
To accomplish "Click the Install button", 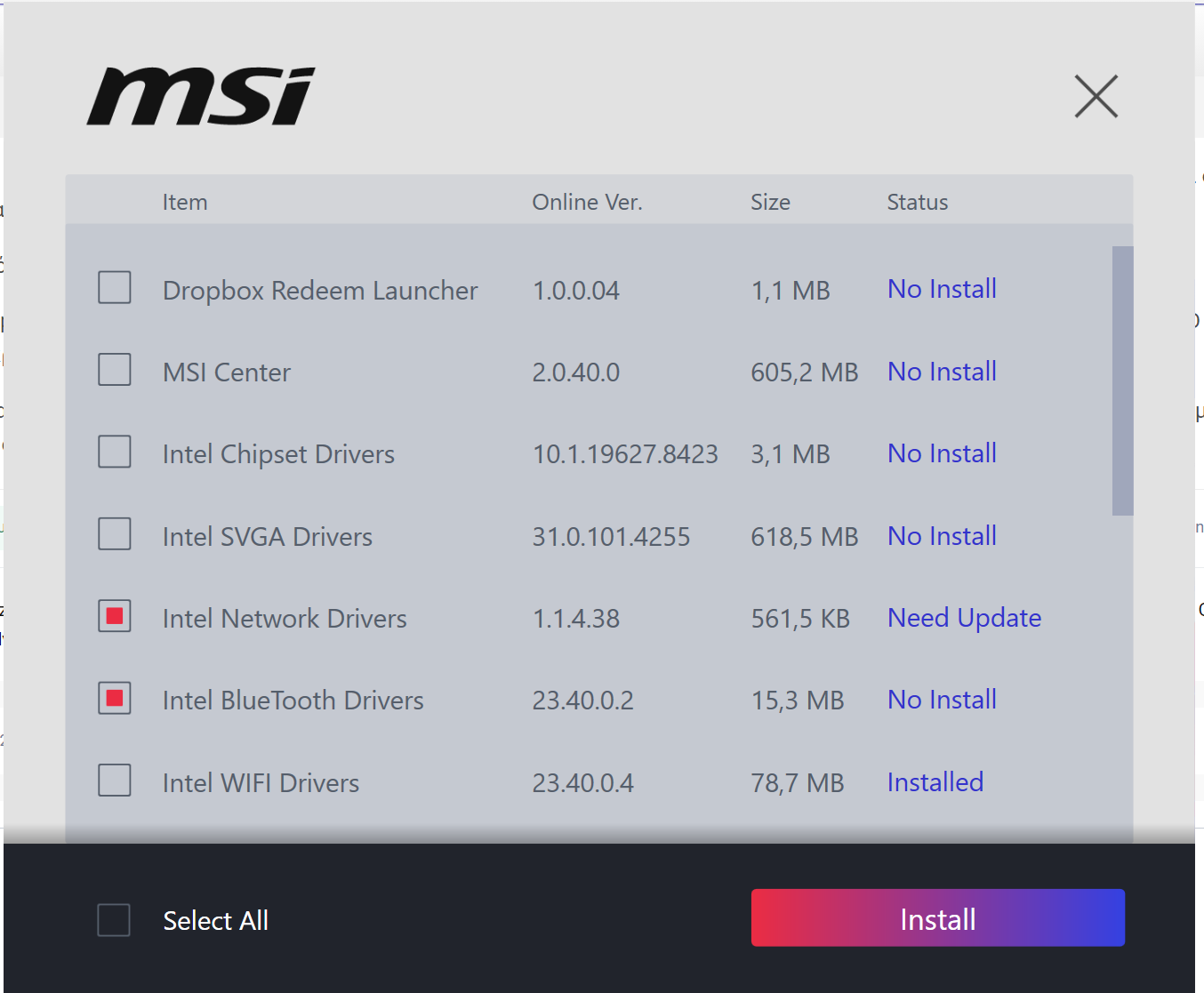I will click(938, 917).
